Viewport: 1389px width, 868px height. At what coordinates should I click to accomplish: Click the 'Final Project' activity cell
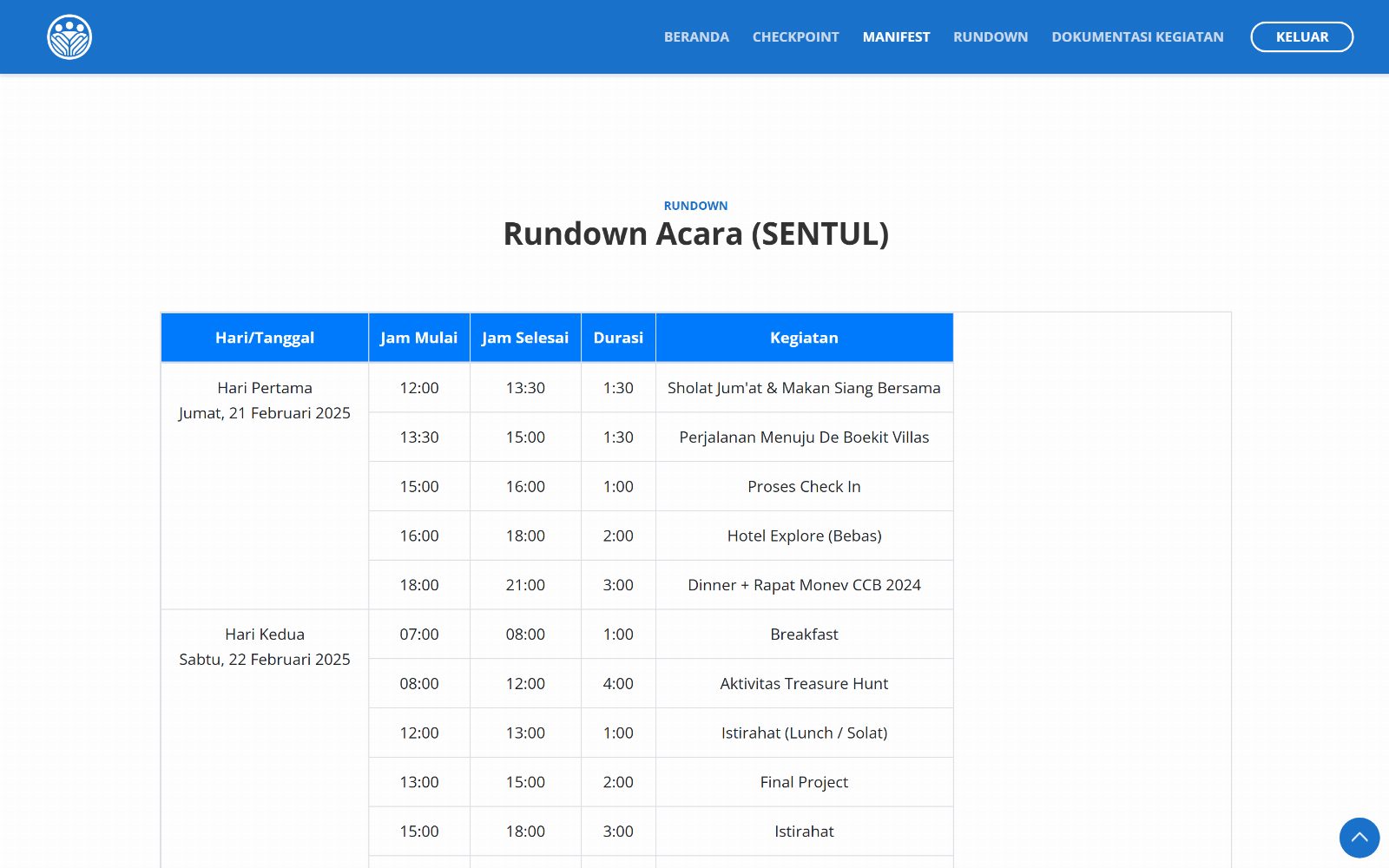(x=804, y=782)
